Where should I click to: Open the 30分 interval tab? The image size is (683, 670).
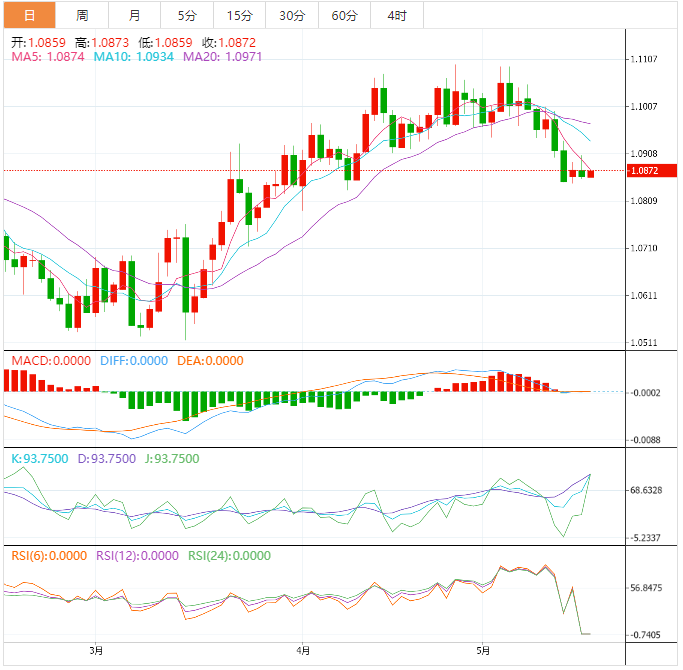click(292, 15)
